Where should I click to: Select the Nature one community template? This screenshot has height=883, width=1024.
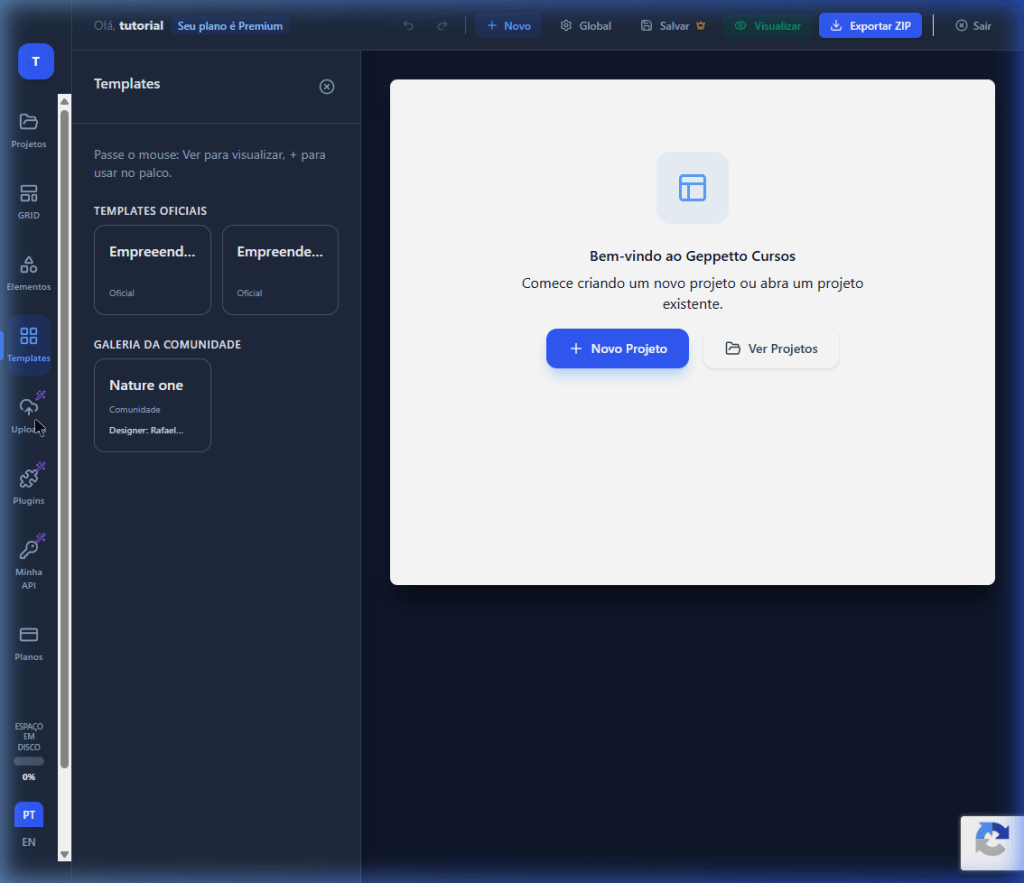click(152, 405)
